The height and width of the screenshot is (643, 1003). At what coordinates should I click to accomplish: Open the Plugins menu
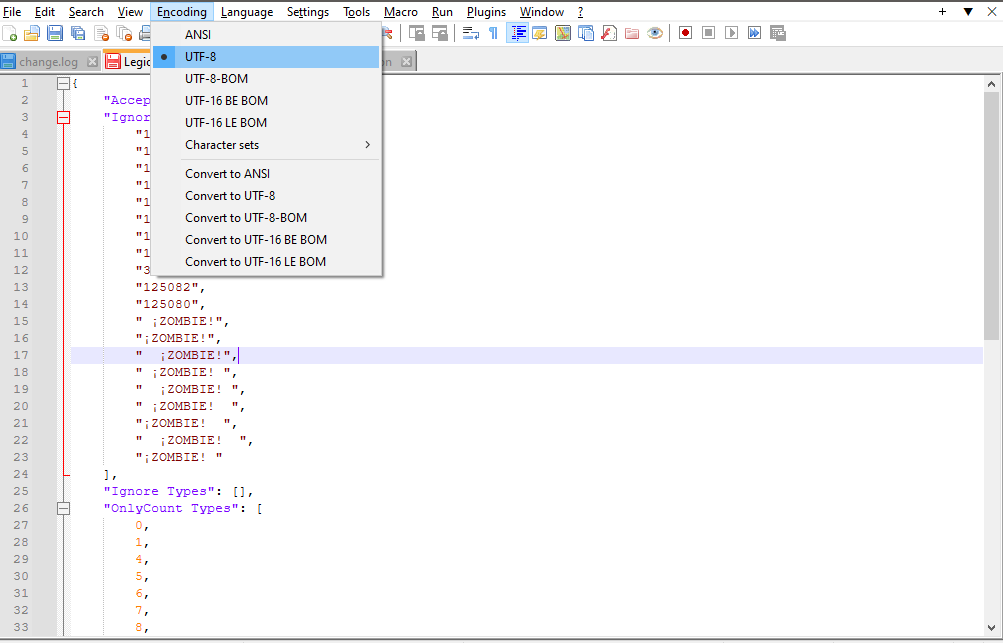(486, 12)
